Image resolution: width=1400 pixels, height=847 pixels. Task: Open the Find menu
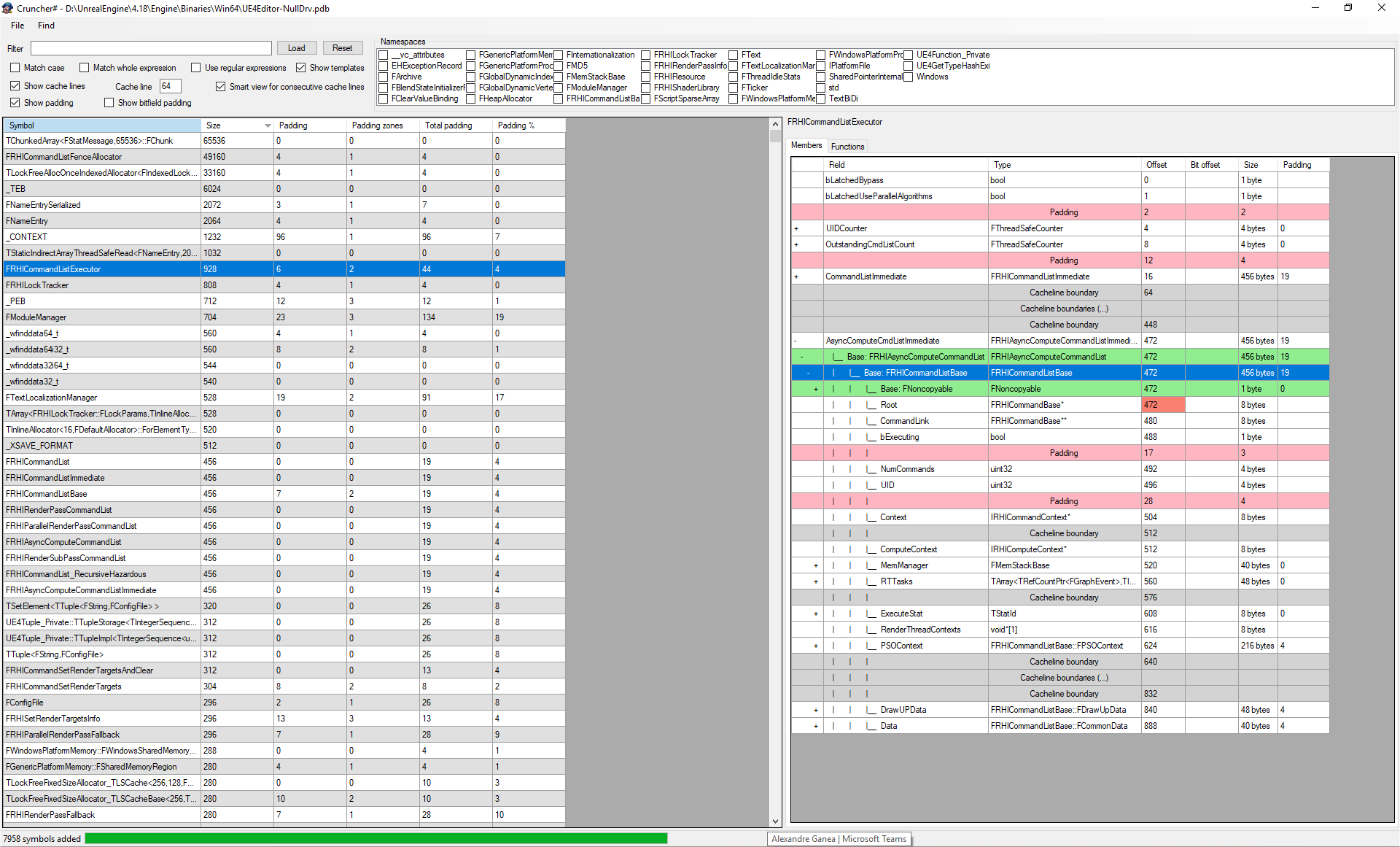[x=46, y=26]
